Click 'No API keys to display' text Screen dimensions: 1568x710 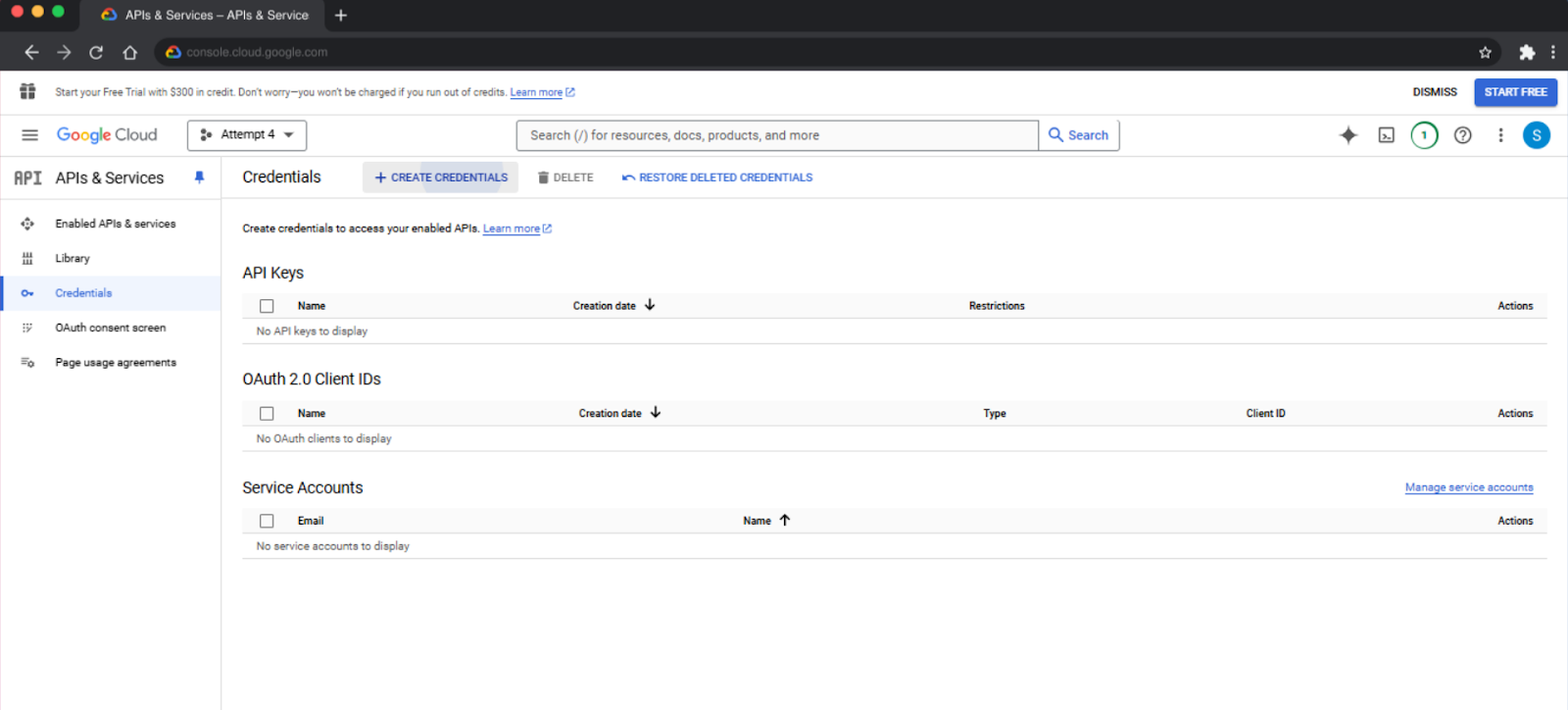(x=312, y=331)
